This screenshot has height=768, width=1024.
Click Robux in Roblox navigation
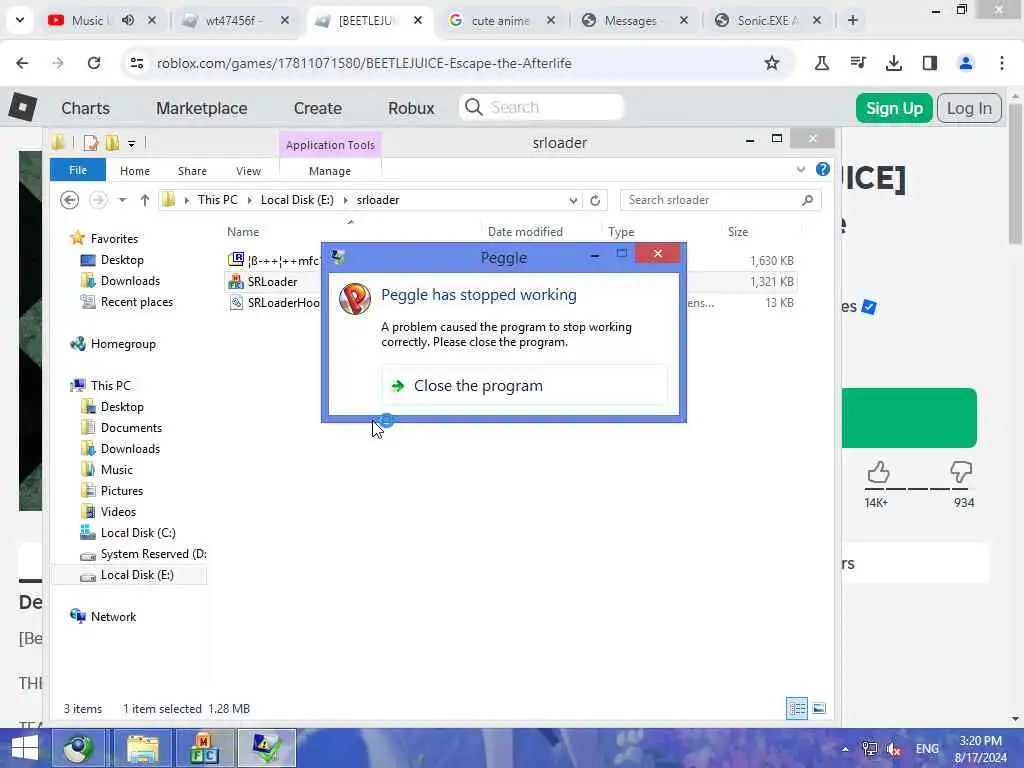[411, 108]
